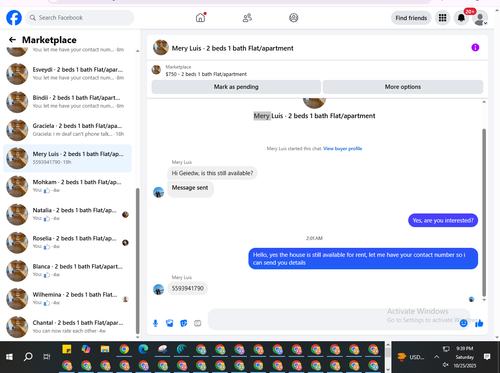Click the chat scroll up arrow
Image resolution: width=500 pixels, height=373 pixels.
(x=484, y=102)
